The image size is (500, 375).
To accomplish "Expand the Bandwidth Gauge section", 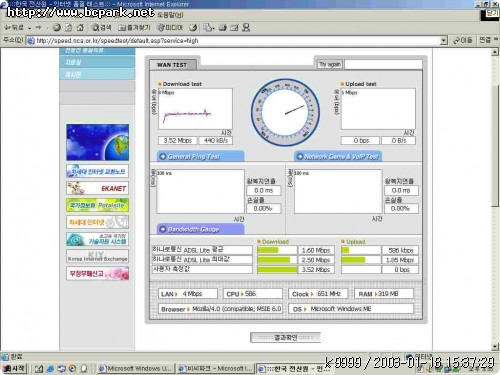I will (200, 229).
